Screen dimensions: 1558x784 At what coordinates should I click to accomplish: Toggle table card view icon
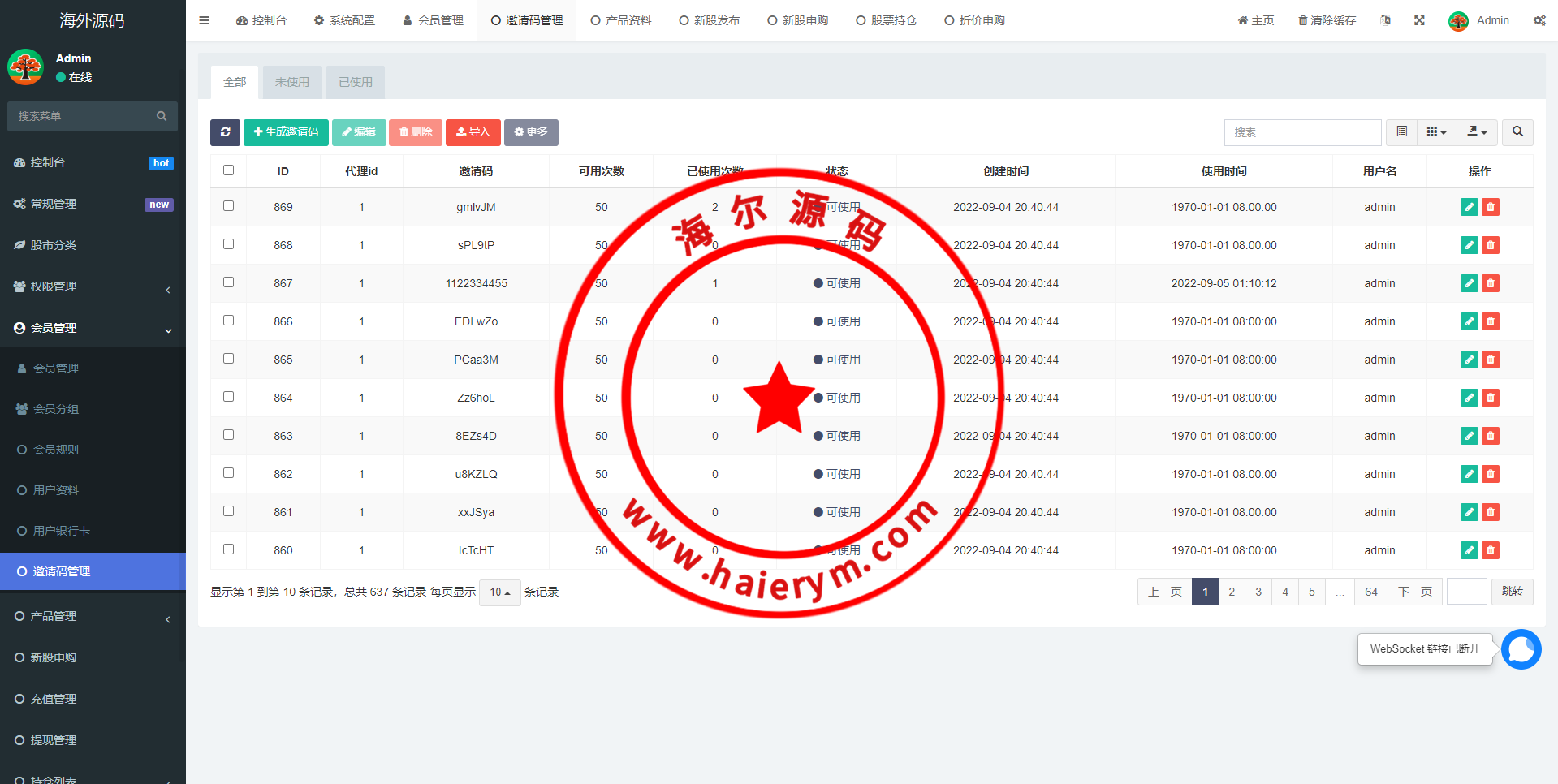[1402, 132]
